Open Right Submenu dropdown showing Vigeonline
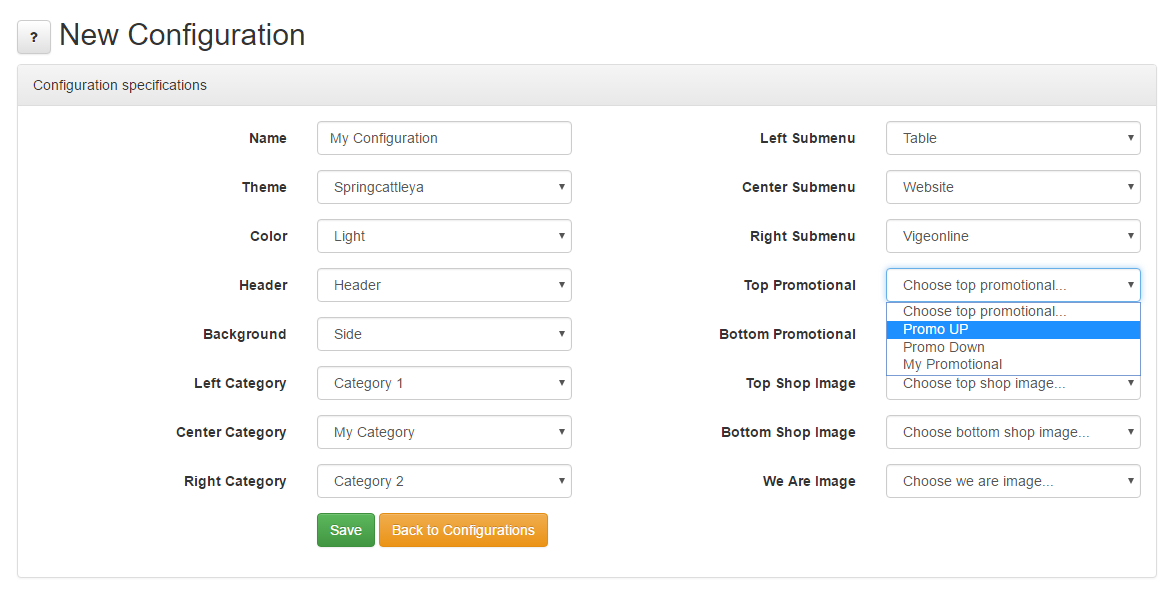 click(1013, 236)
